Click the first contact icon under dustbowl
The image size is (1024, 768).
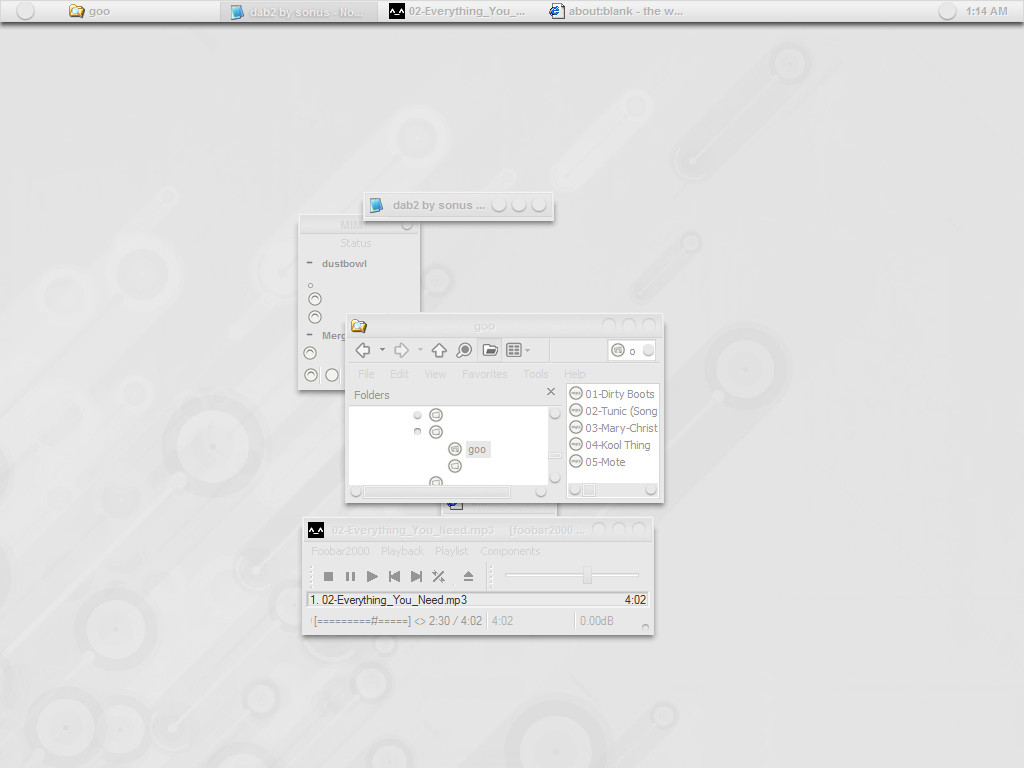point(315,299)
